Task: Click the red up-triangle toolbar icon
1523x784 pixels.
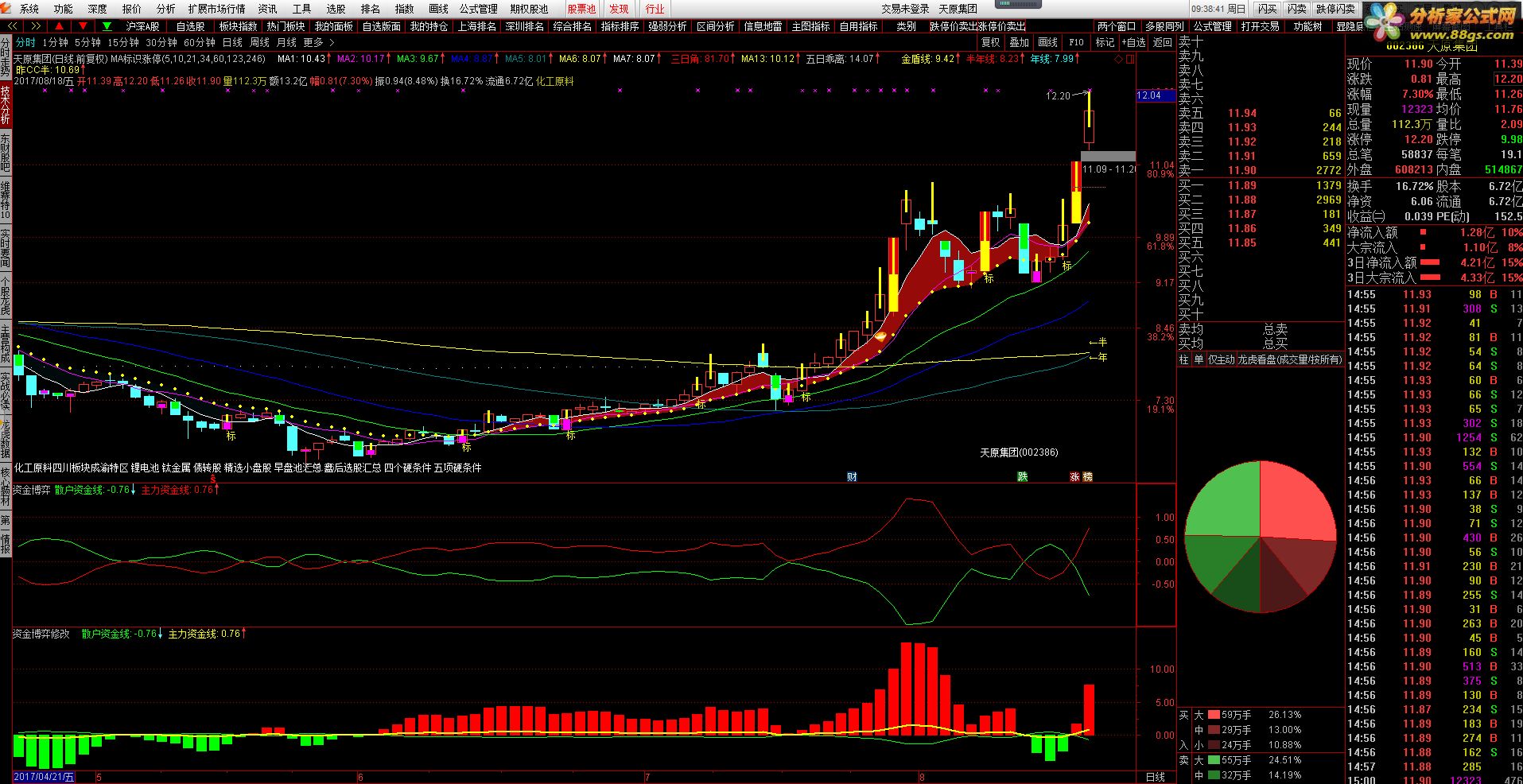Action: coord(60,26)
